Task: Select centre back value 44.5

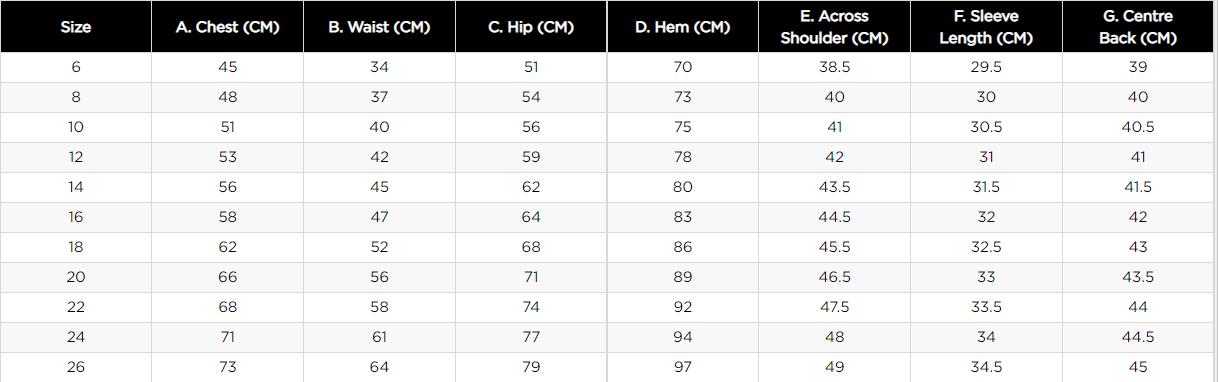Action: click(x=1138, y=337)
